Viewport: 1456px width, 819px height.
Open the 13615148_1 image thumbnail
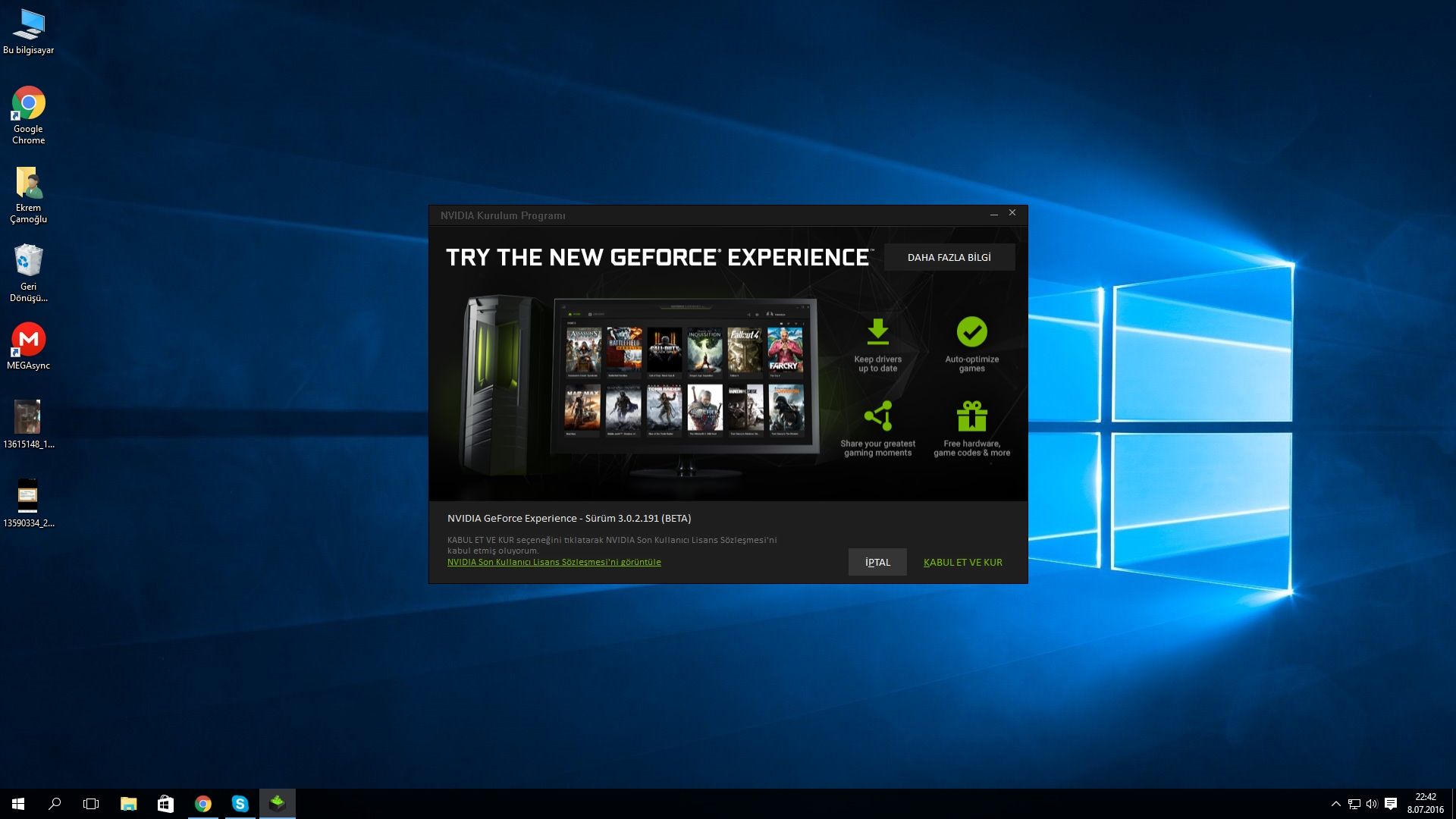point(27,417)
